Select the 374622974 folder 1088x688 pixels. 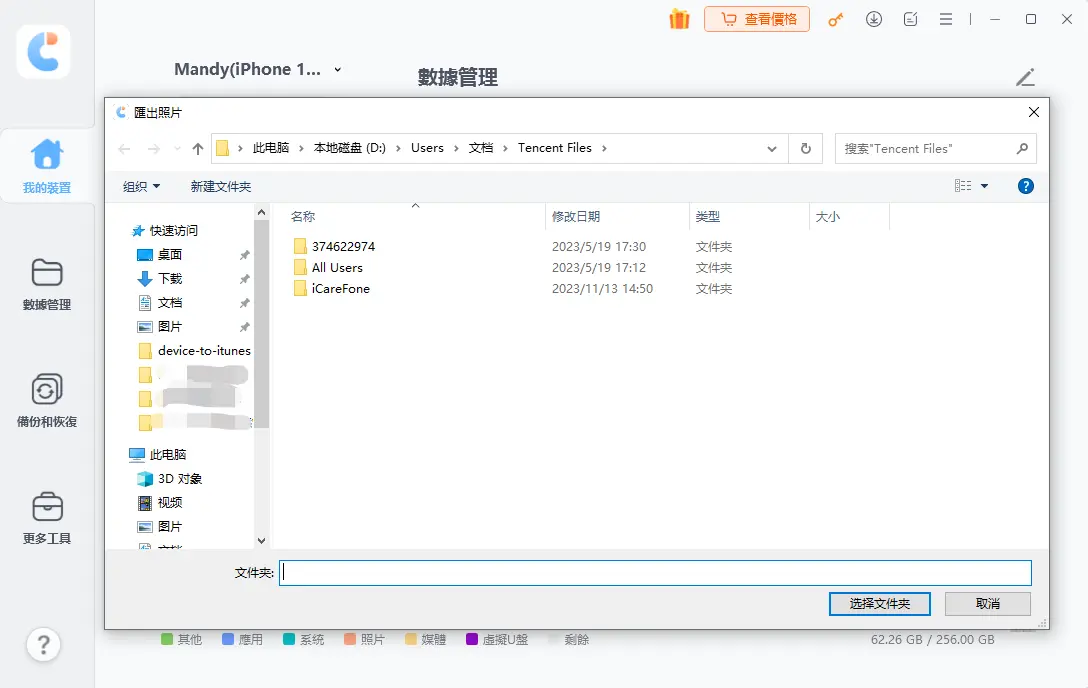click(x=343, y=246)
